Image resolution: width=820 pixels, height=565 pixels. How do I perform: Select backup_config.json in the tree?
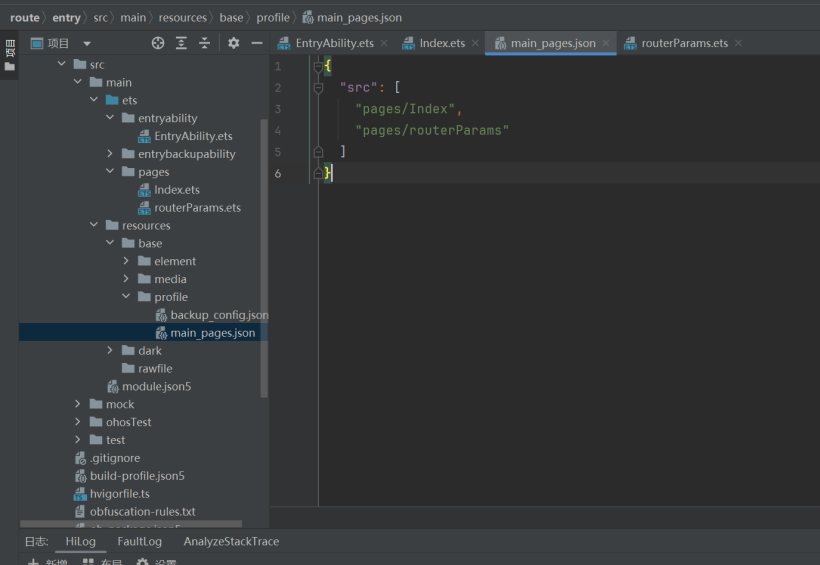pyautogui.click(x=212, y=314)
